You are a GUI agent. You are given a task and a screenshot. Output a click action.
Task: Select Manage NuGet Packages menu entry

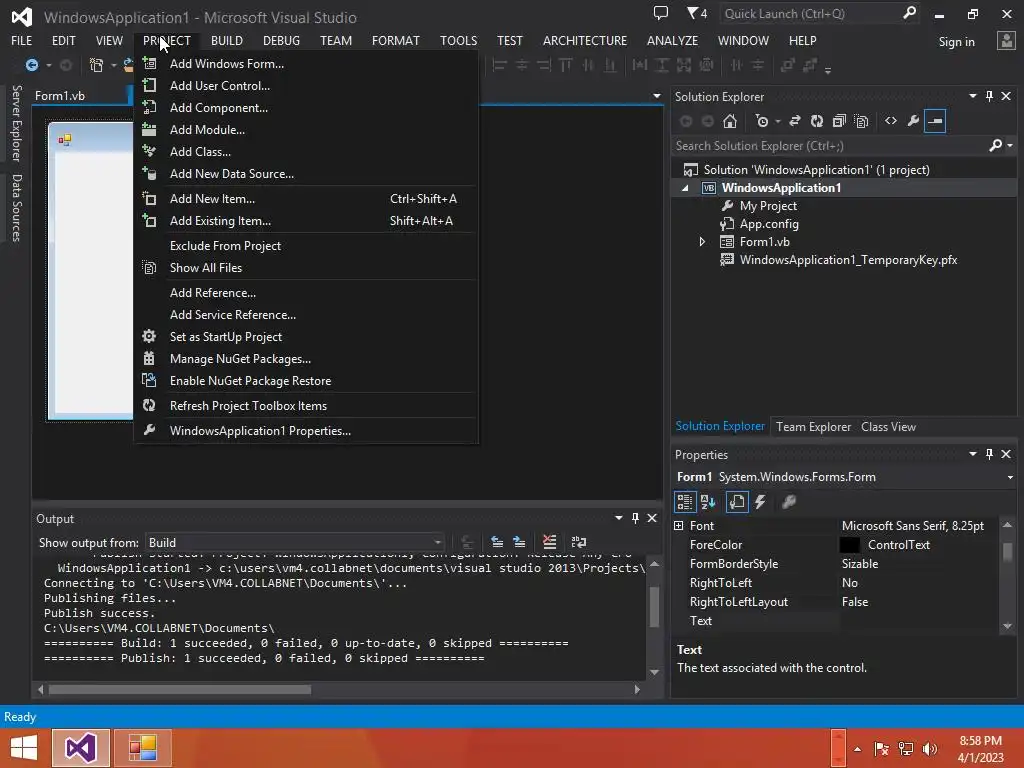(306, 359)
